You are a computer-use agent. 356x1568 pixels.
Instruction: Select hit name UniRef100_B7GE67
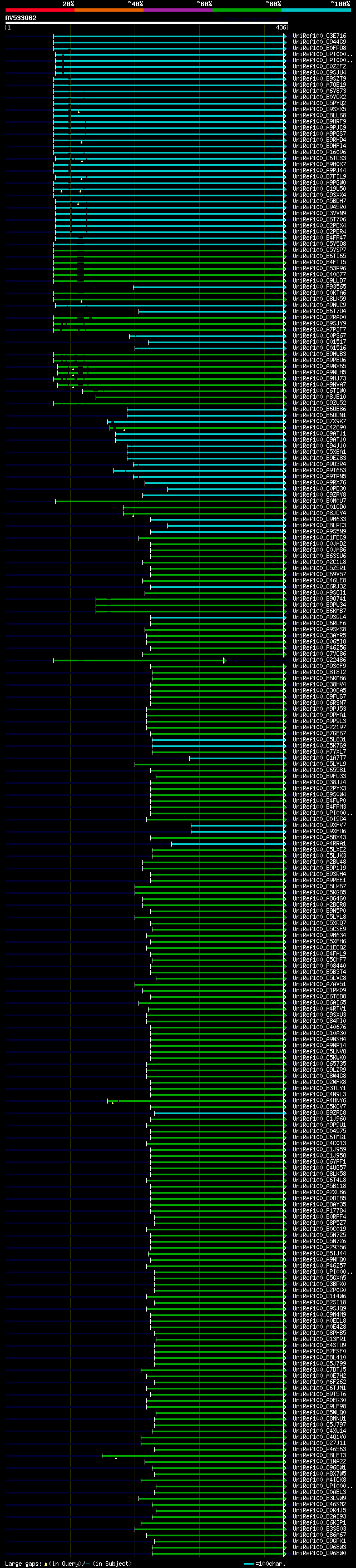(319, 734)
